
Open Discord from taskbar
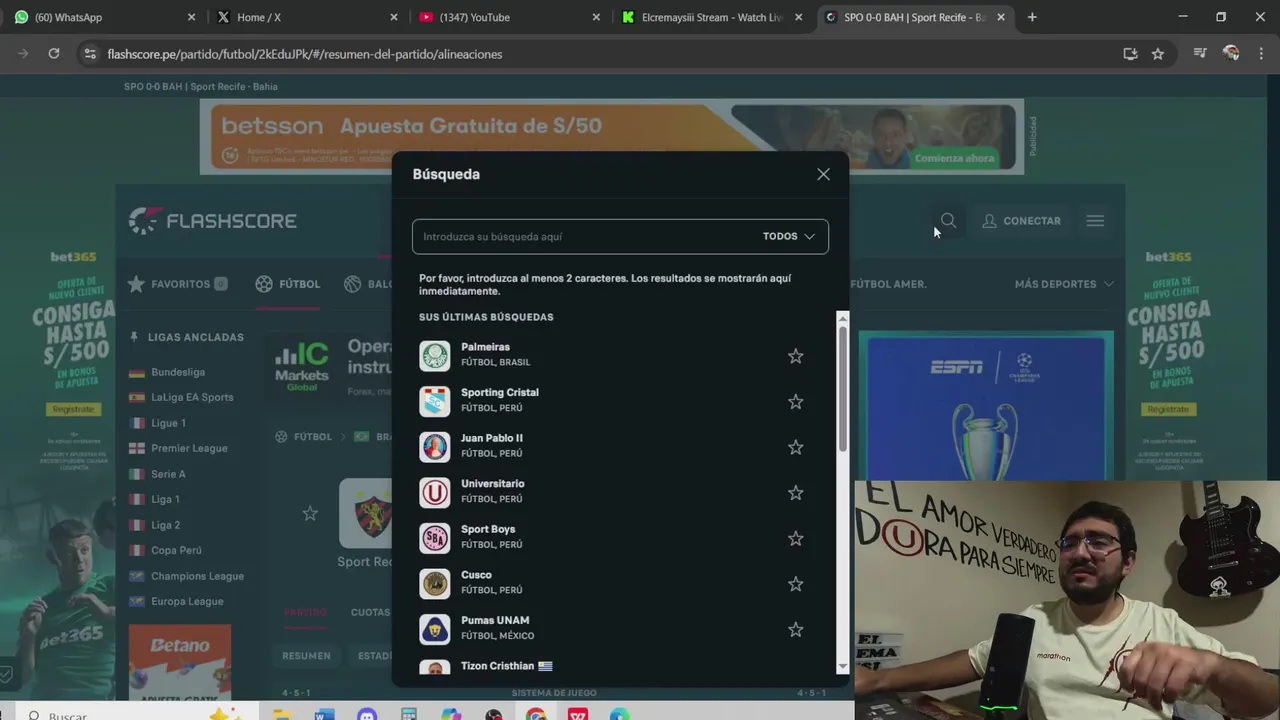pos(367,714)
